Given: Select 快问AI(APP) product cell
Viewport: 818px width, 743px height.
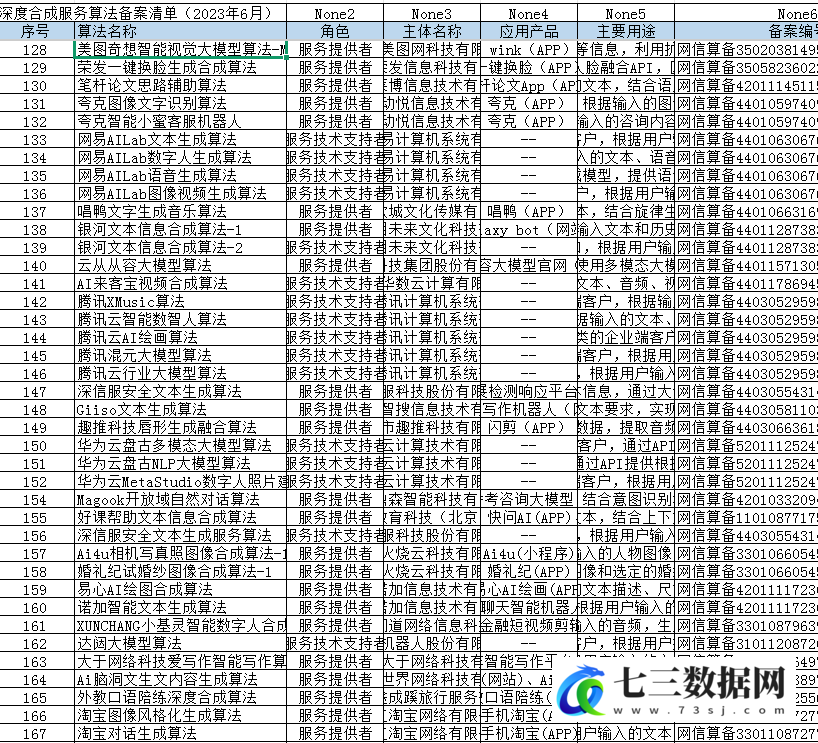Looking at the screenshot, I should click(x=529, y=518).
